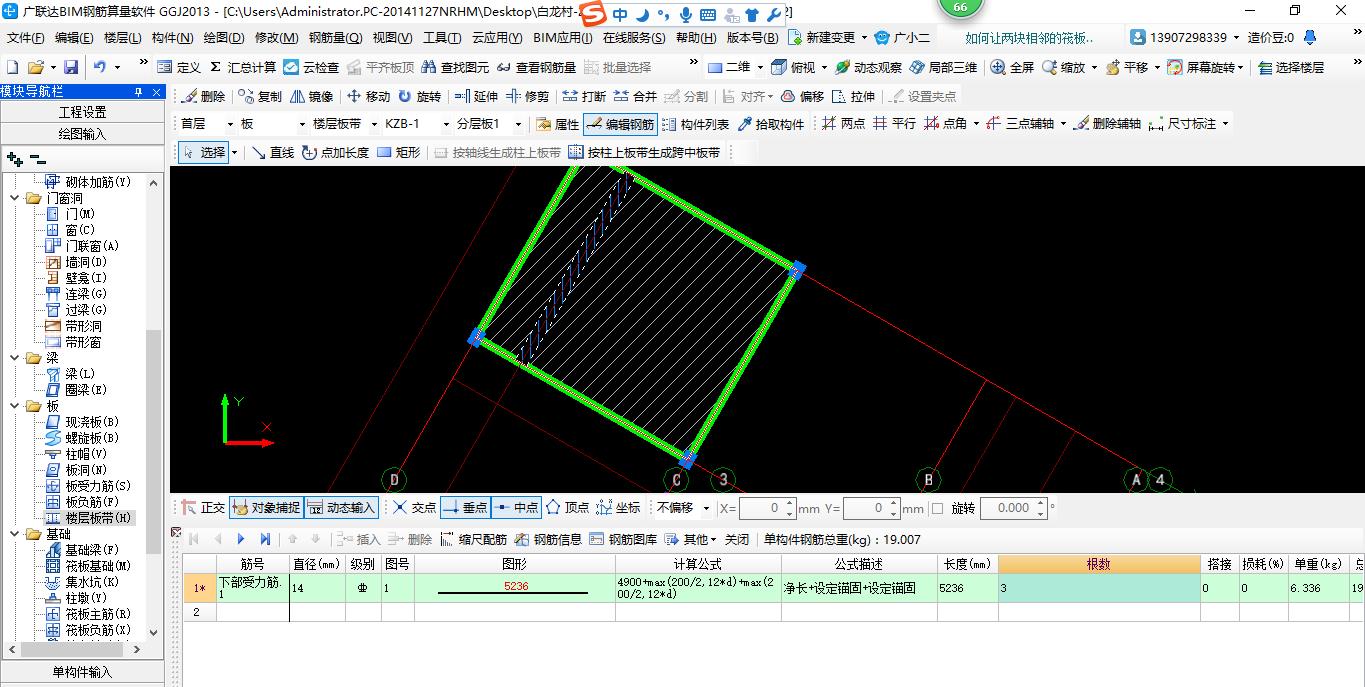Viewport: 1365px width, 687px height.
Task: Click the undo arrow icon
Action: (100, 67)
